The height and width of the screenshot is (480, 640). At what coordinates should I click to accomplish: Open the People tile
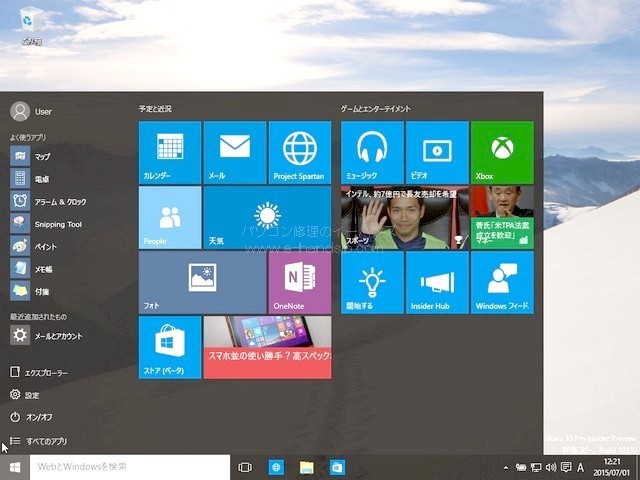[x=170, y=217]
